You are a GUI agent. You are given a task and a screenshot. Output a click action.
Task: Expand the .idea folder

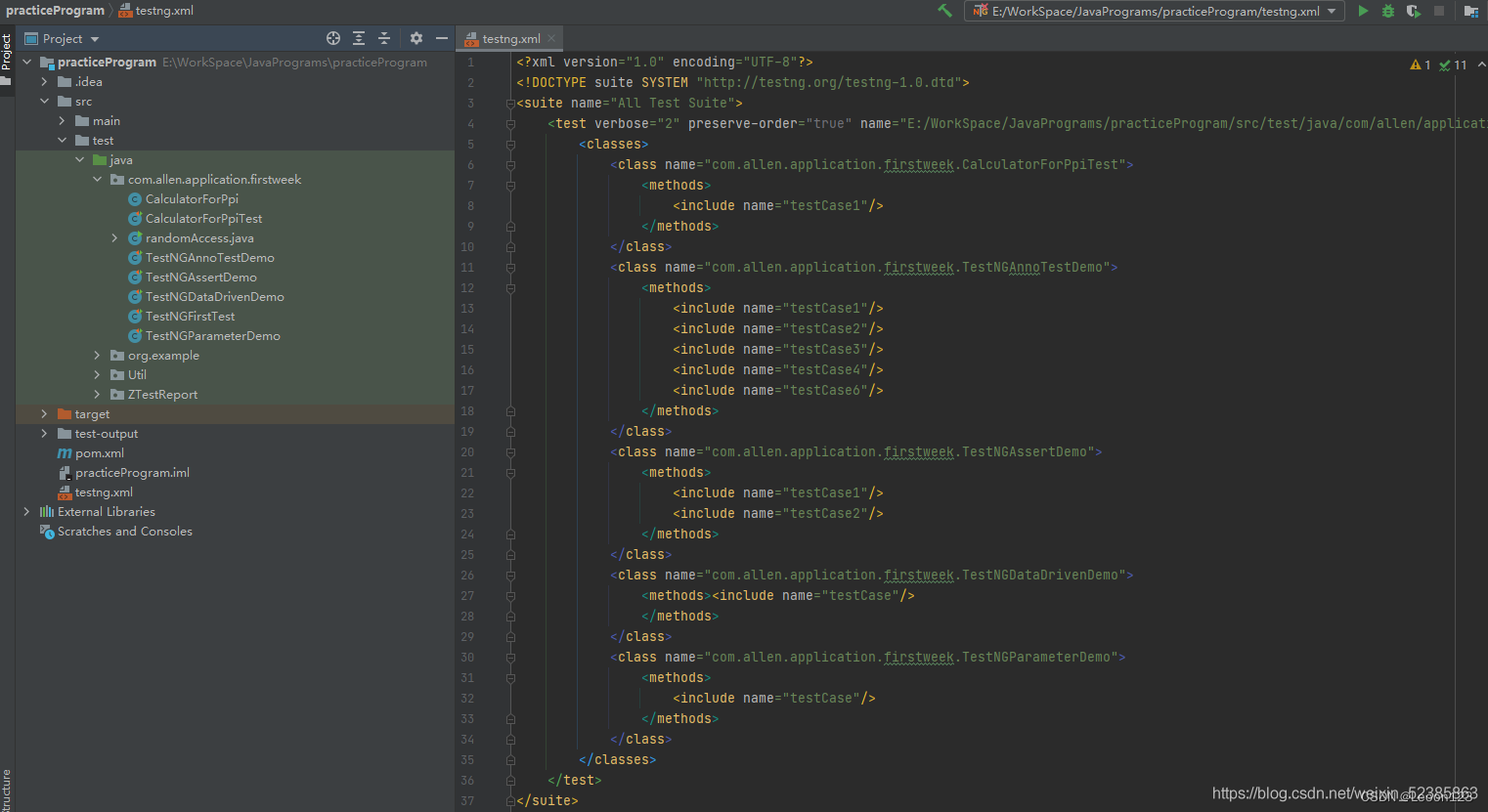pyautogui.click(x=44, y=81)
